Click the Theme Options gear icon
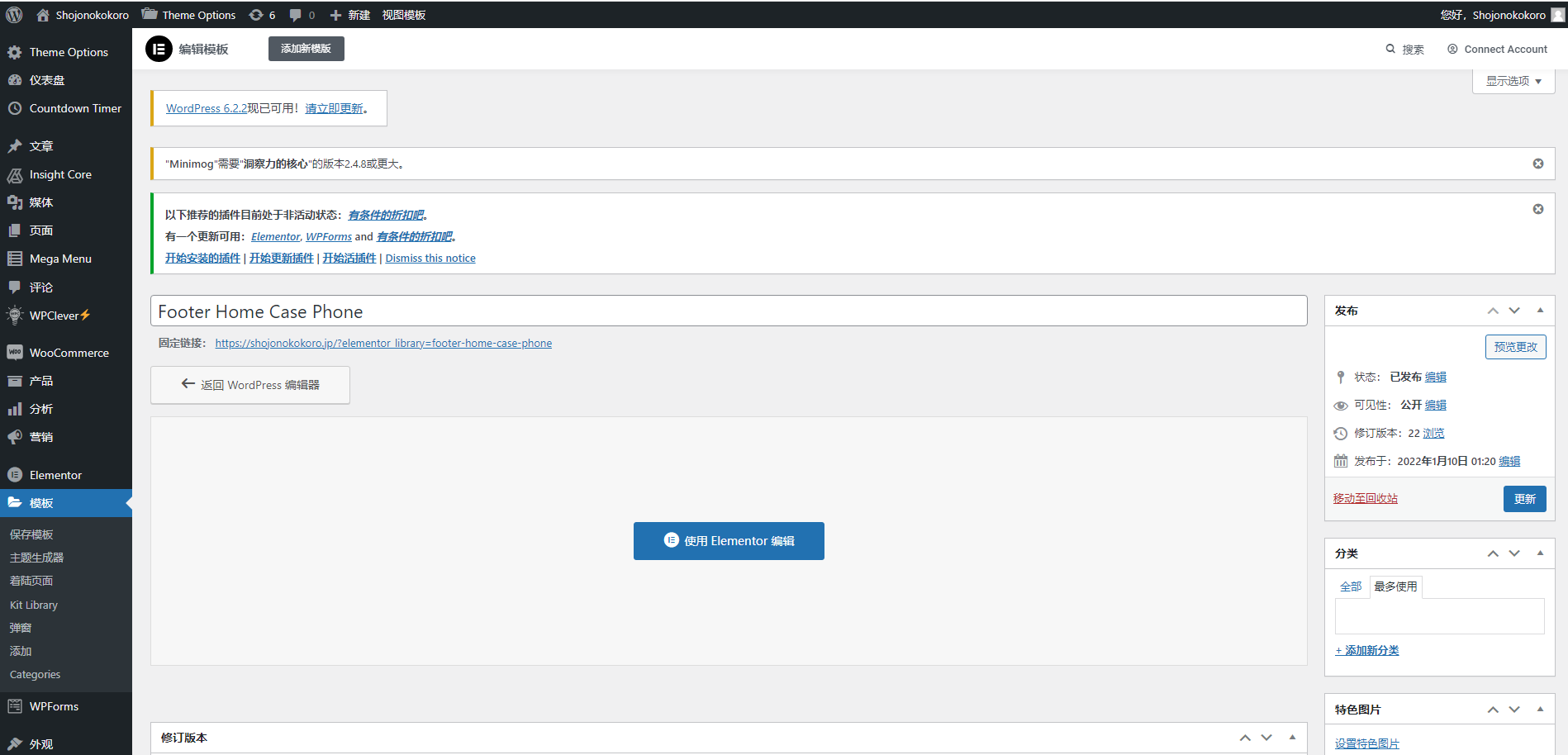 coord(14,51)
